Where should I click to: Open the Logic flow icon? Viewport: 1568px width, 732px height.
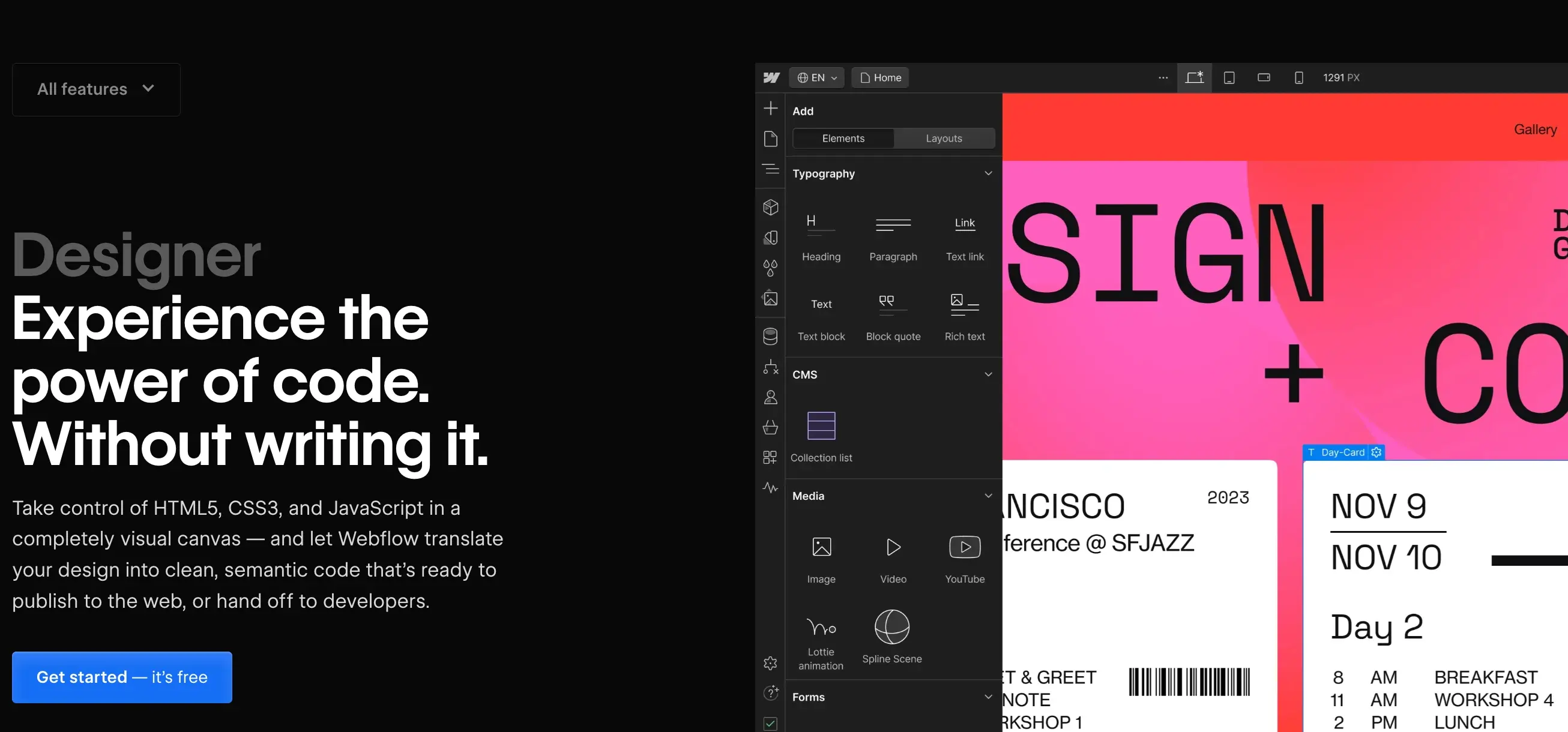point(771,367)
